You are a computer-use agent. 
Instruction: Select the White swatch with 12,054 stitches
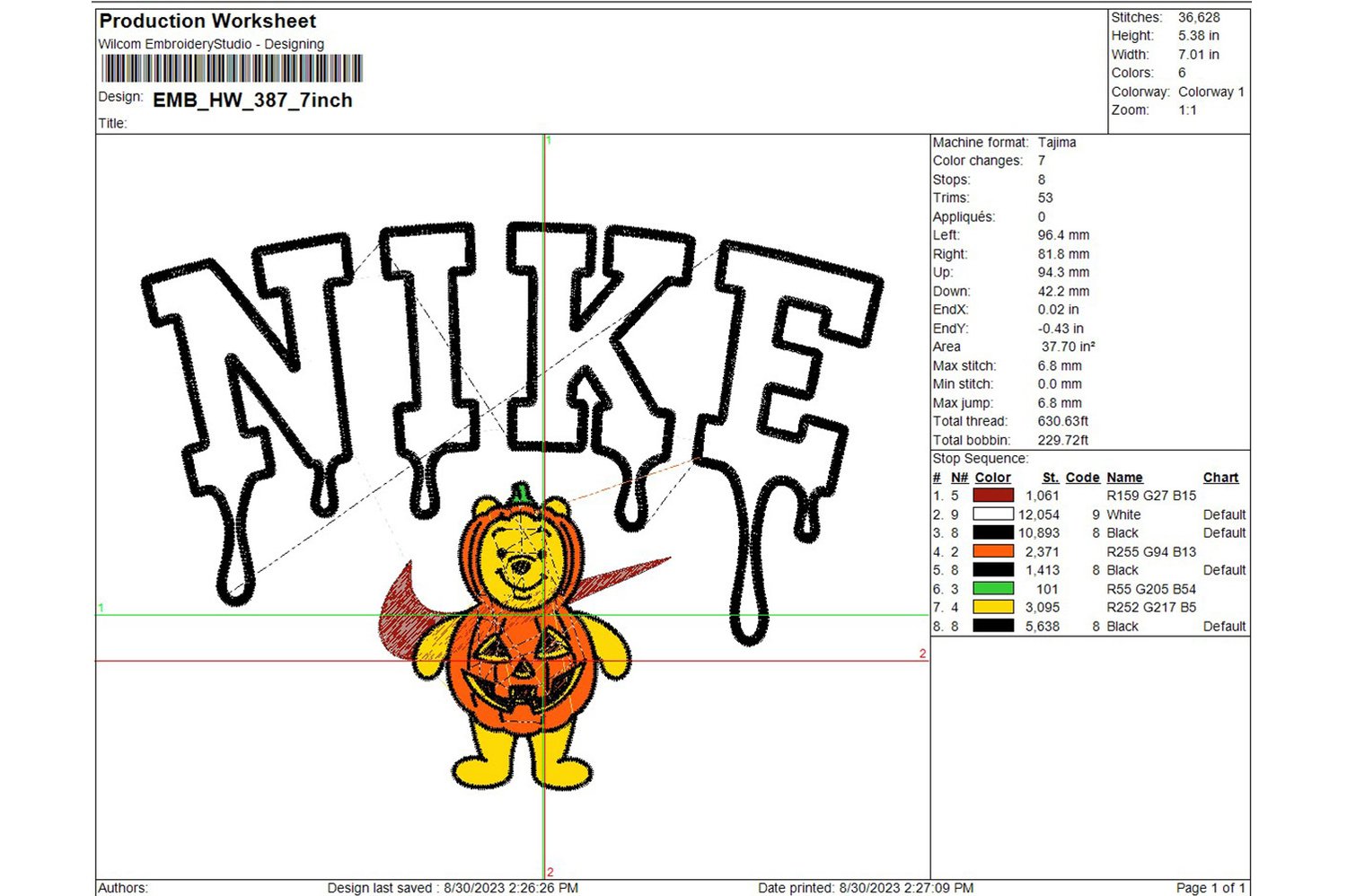[x=993, y=514]
